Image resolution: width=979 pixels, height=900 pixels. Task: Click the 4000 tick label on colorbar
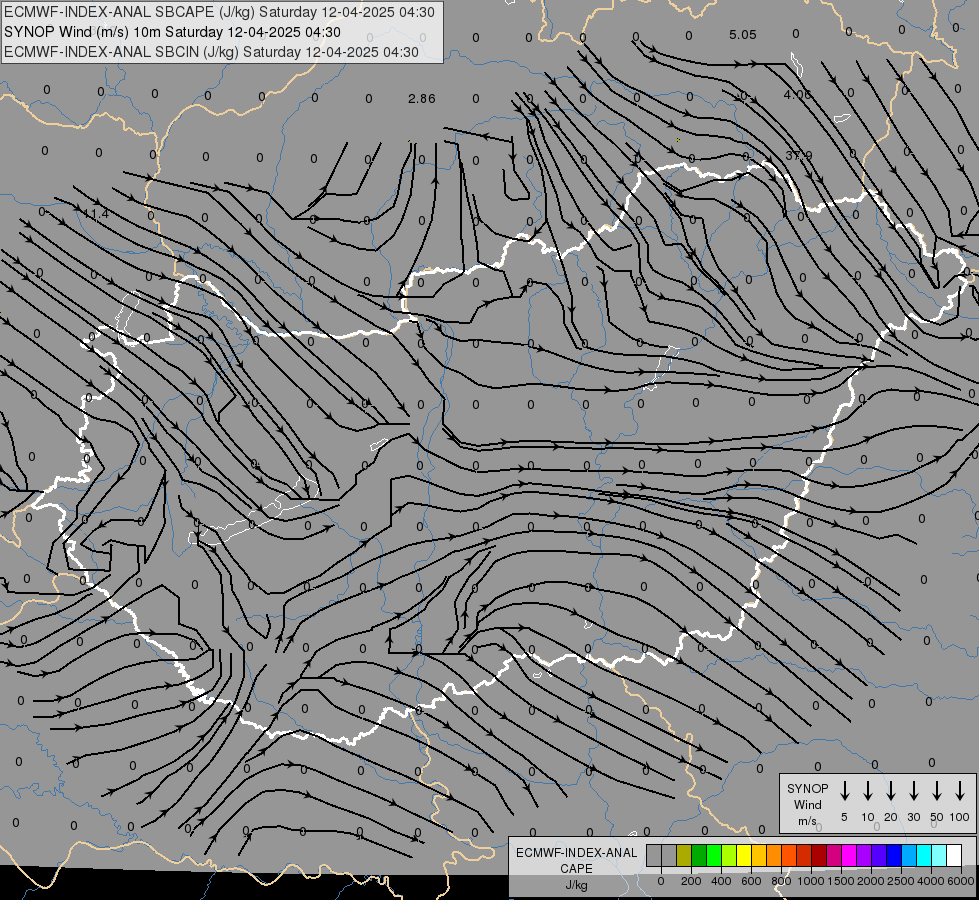931,881
